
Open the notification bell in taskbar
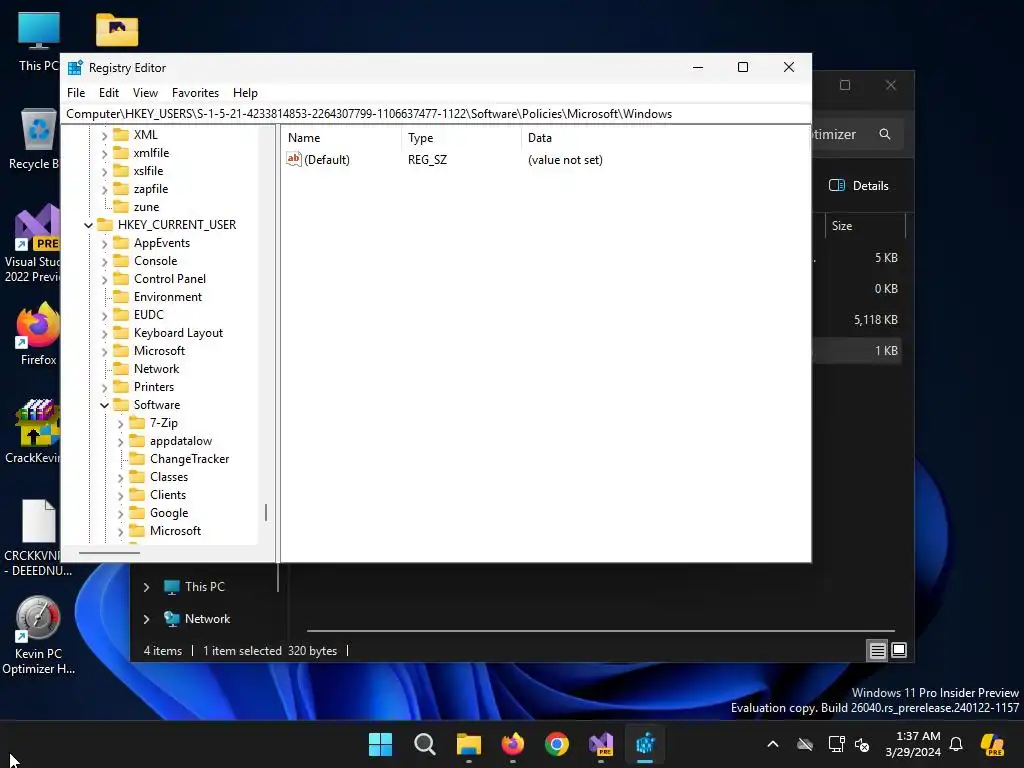pos(956,744)
